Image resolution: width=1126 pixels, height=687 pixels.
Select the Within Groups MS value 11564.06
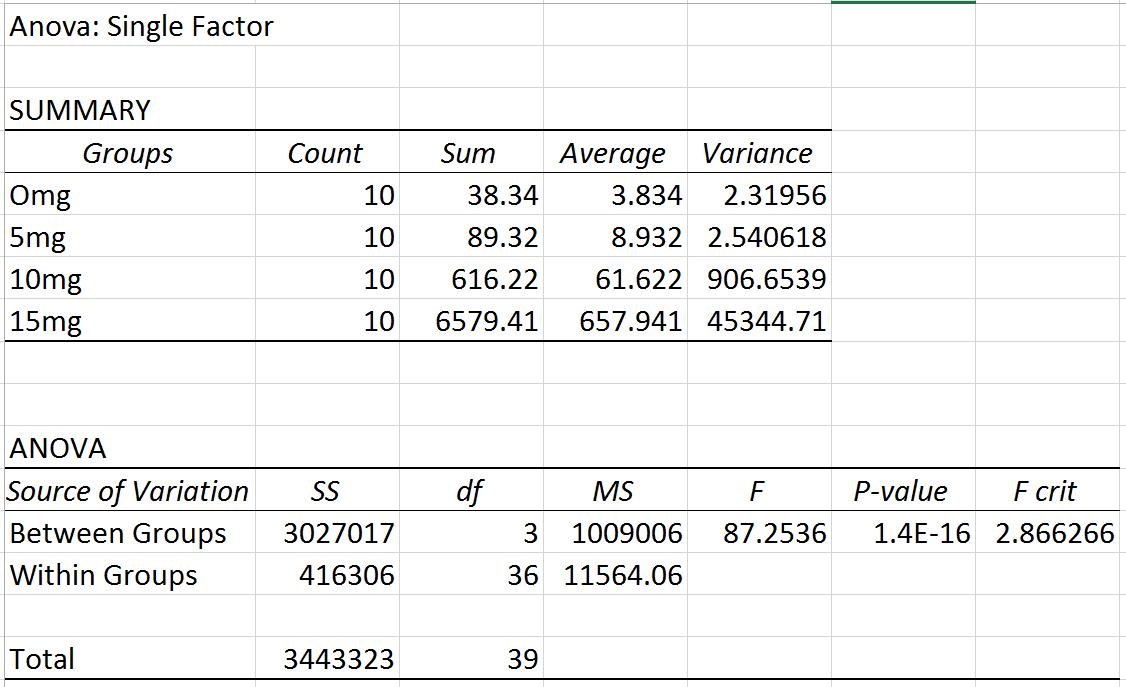click(x=623, y=576)
